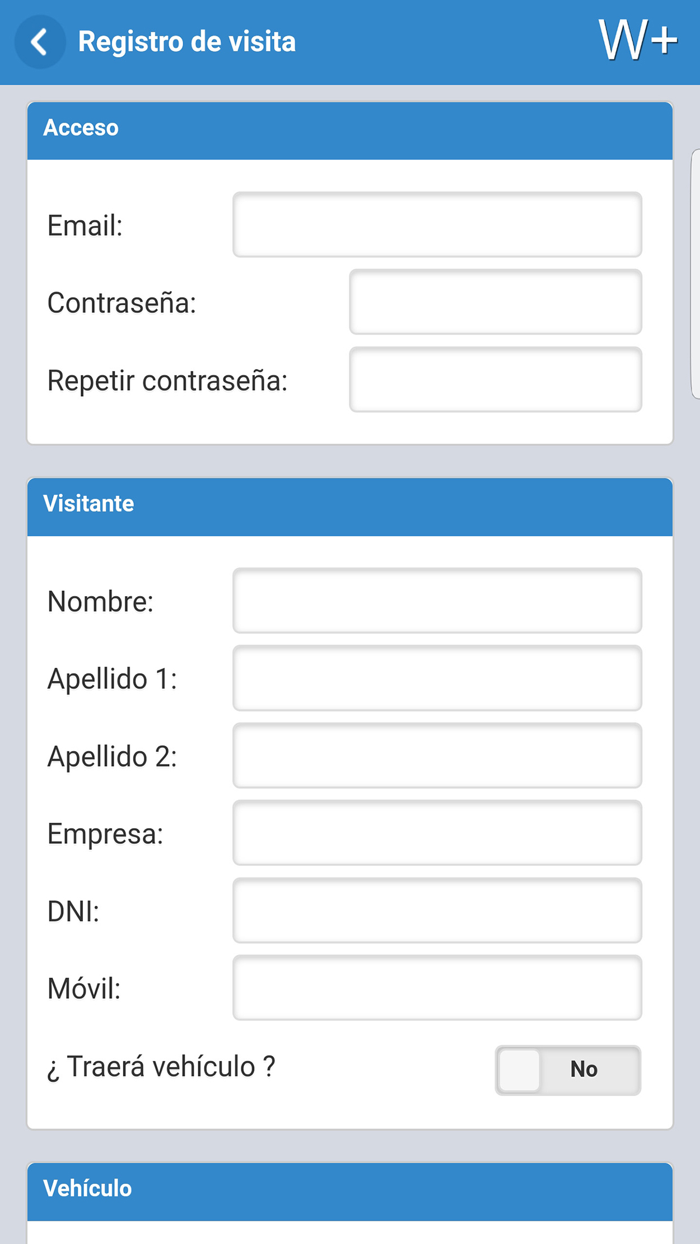Click the Vehículo section header

click(x=84, y=1188)
